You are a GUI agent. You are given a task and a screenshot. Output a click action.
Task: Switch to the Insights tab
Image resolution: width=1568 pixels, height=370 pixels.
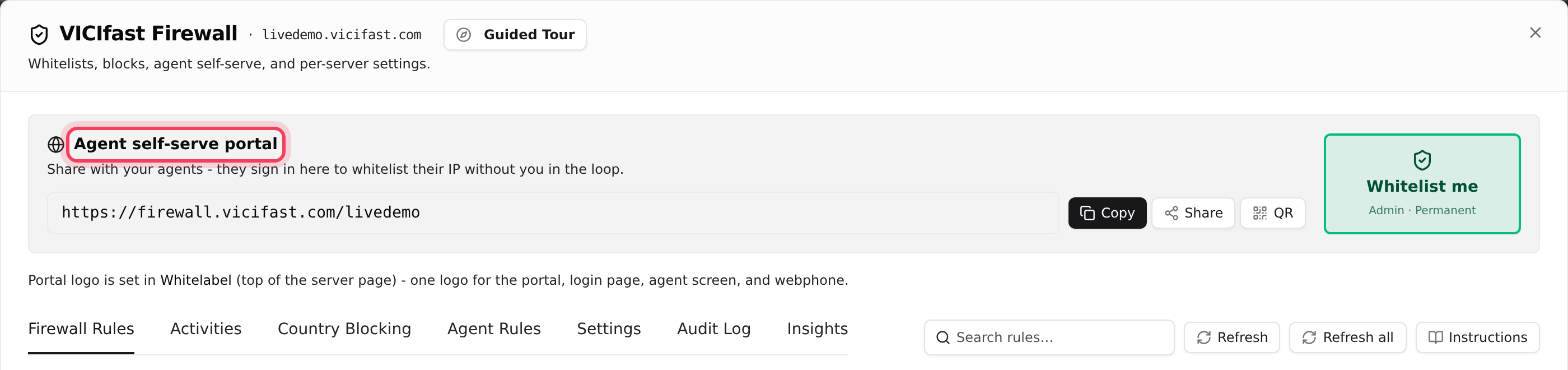coord(818,329)
